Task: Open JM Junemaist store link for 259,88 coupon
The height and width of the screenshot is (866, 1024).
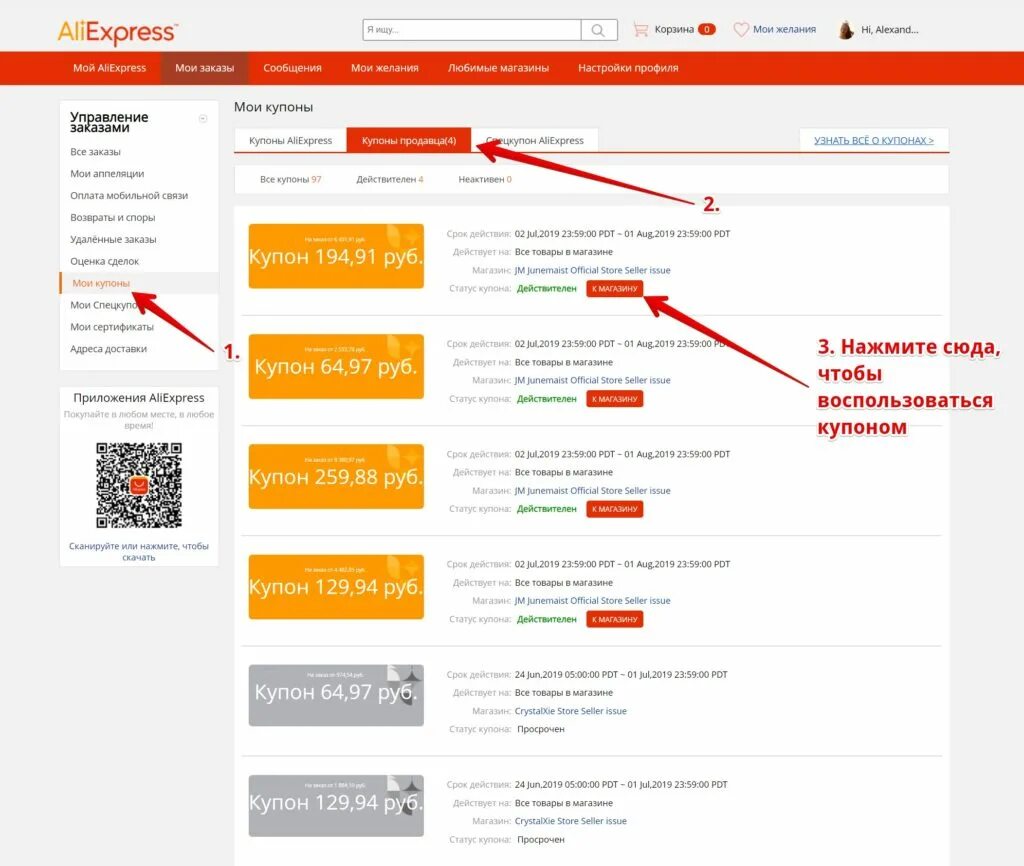Action: point(592,490)
